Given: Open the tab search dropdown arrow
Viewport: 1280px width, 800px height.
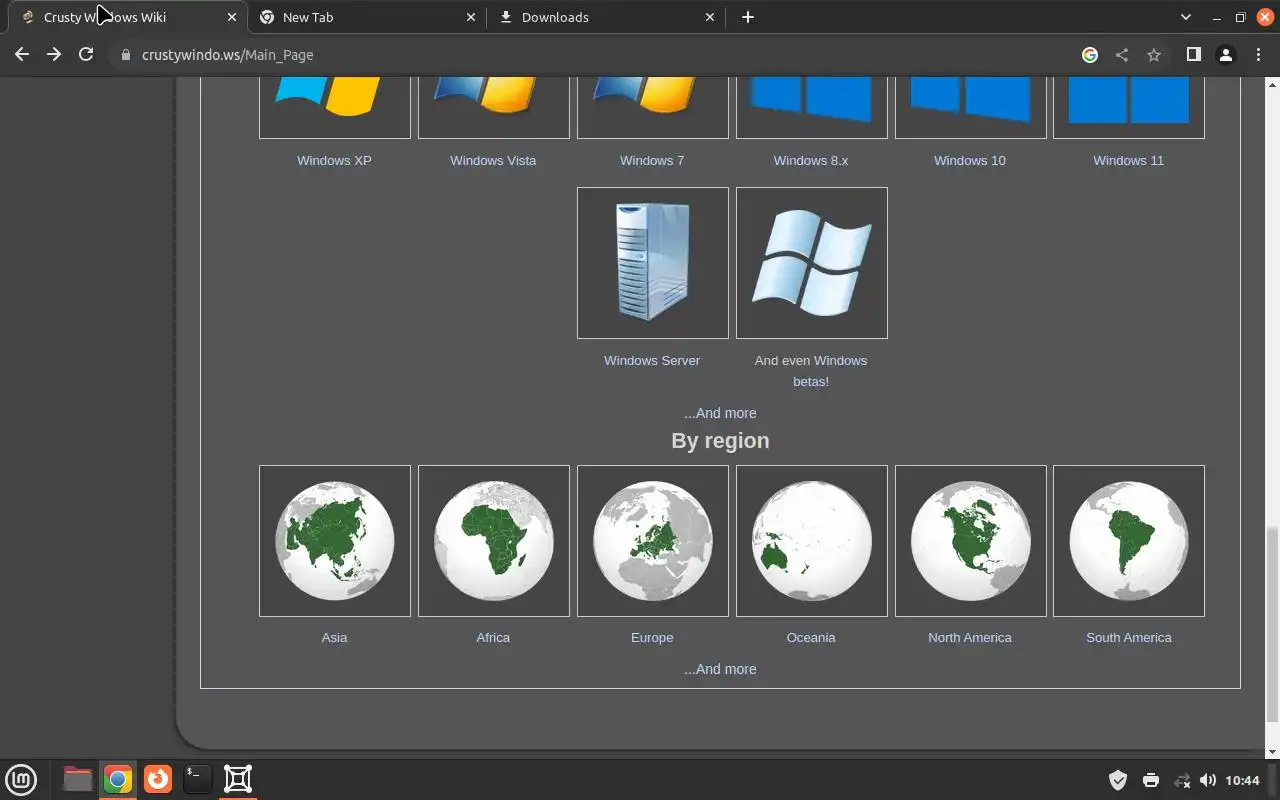Looking at the screenshot, I should pyautogui.click(x=1186, y=17).
